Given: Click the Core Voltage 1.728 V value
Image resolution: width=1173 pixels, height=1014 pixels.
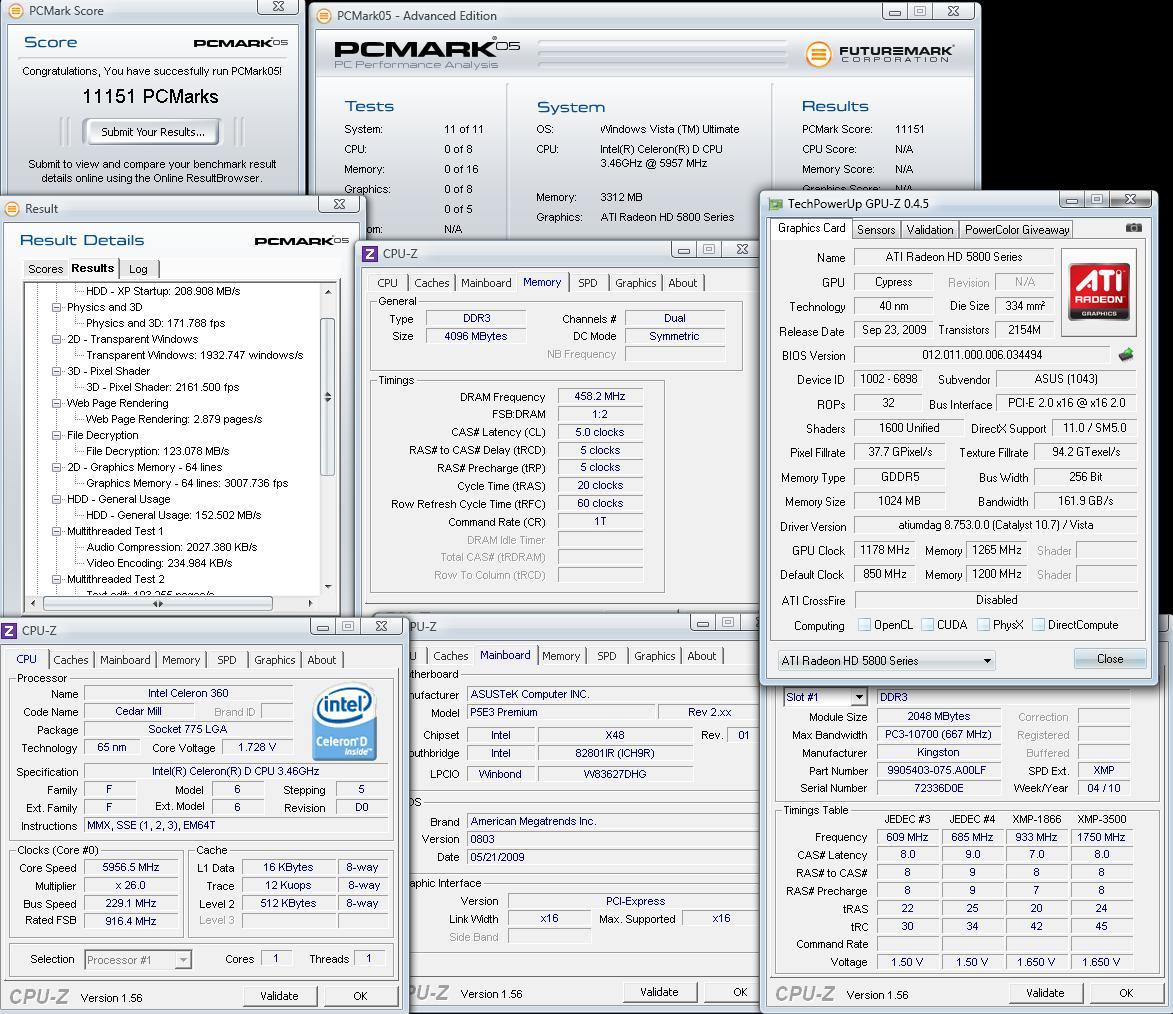Looking at the screenshot, I should [257, 748].
